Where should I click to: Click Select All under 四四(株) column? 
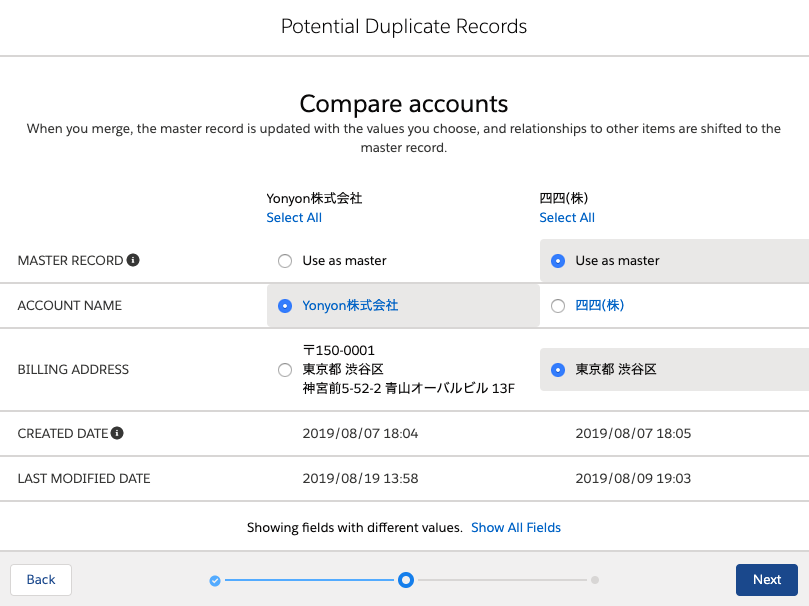click(567, 218)
